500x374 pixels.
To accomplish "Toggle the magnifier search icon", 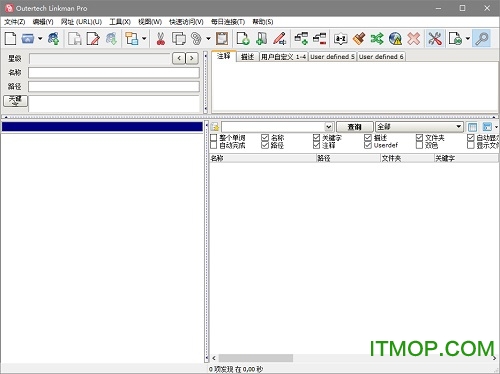I will tap(481, 39).
